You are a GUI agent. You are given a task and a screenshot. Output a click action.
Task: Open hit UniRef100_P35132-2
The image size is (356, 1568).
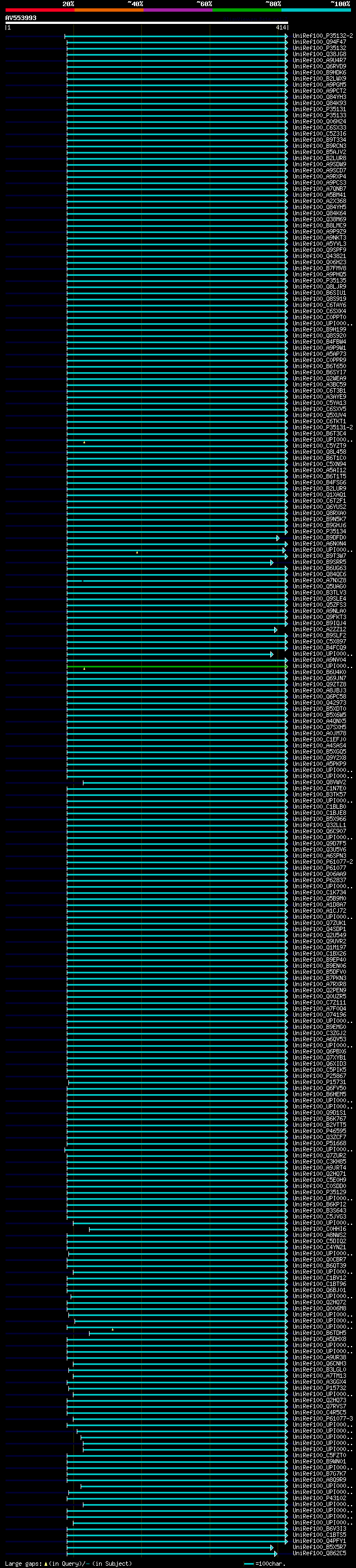[x=323, y=36]
